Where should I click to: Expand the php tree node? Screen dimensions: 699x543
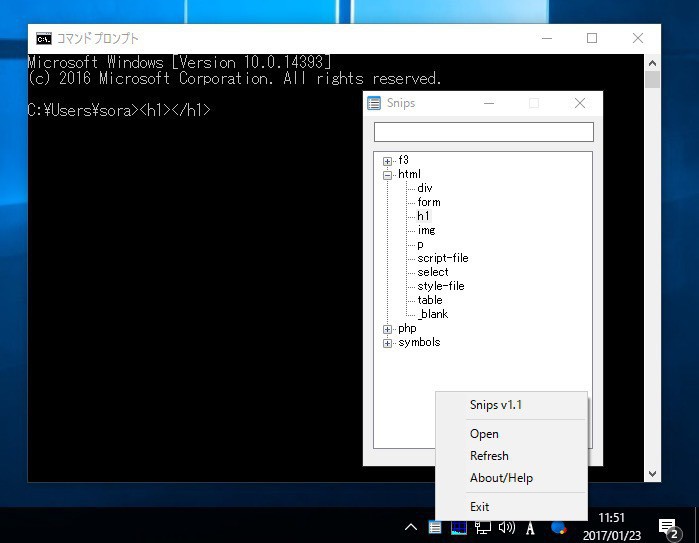[x=388, y=329]
